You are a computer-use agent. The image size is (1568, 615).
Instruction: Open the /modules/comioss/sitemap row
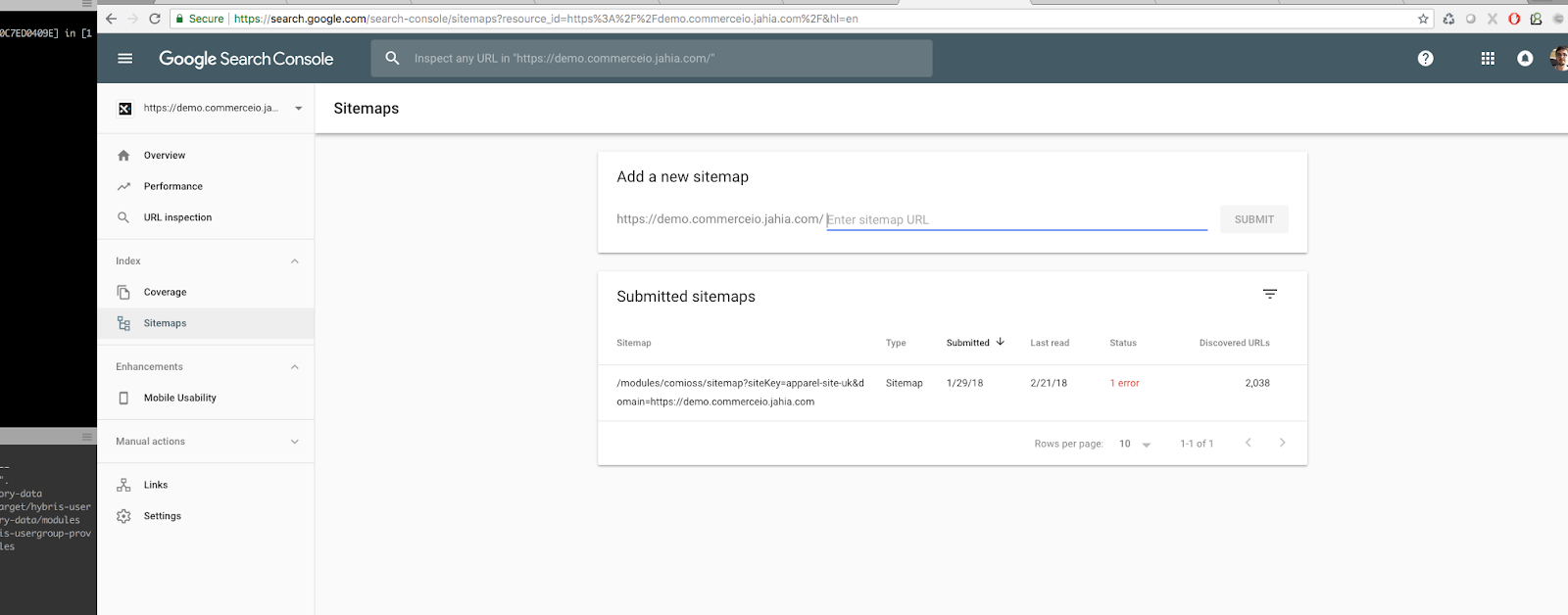point(953,393)
